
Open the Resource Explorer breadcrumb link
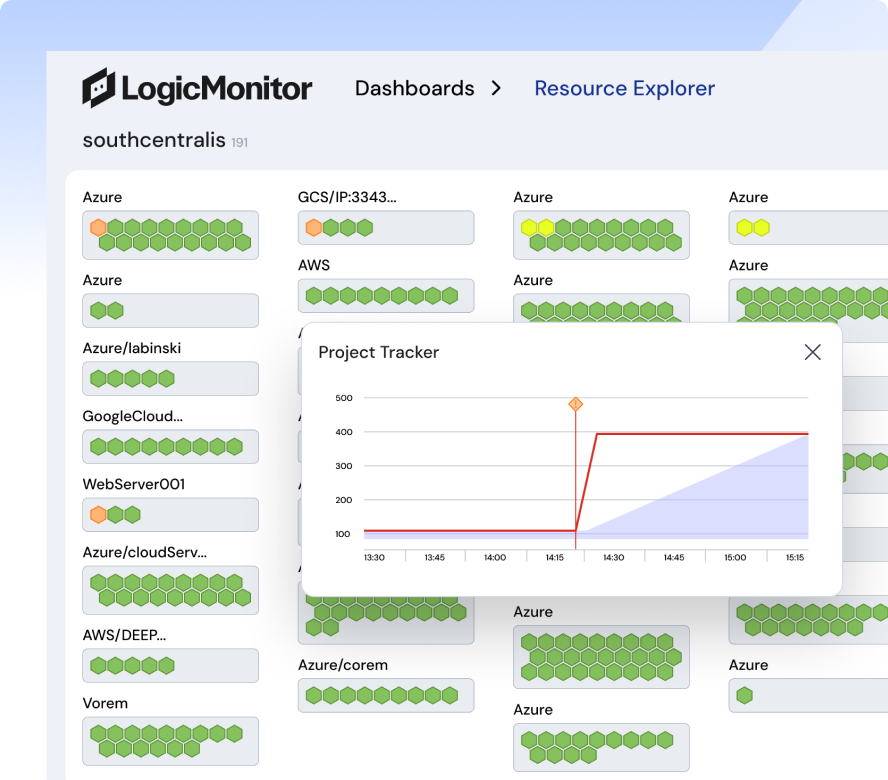coord(625,88)
